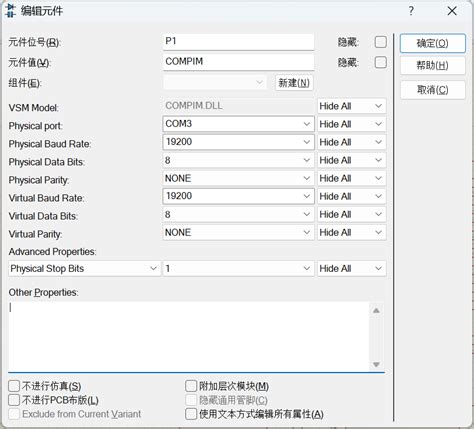The image size is (474, 429).
Task: Enable 不进行PCB布版(L) checkbox
Action: (x=14, y=400)
